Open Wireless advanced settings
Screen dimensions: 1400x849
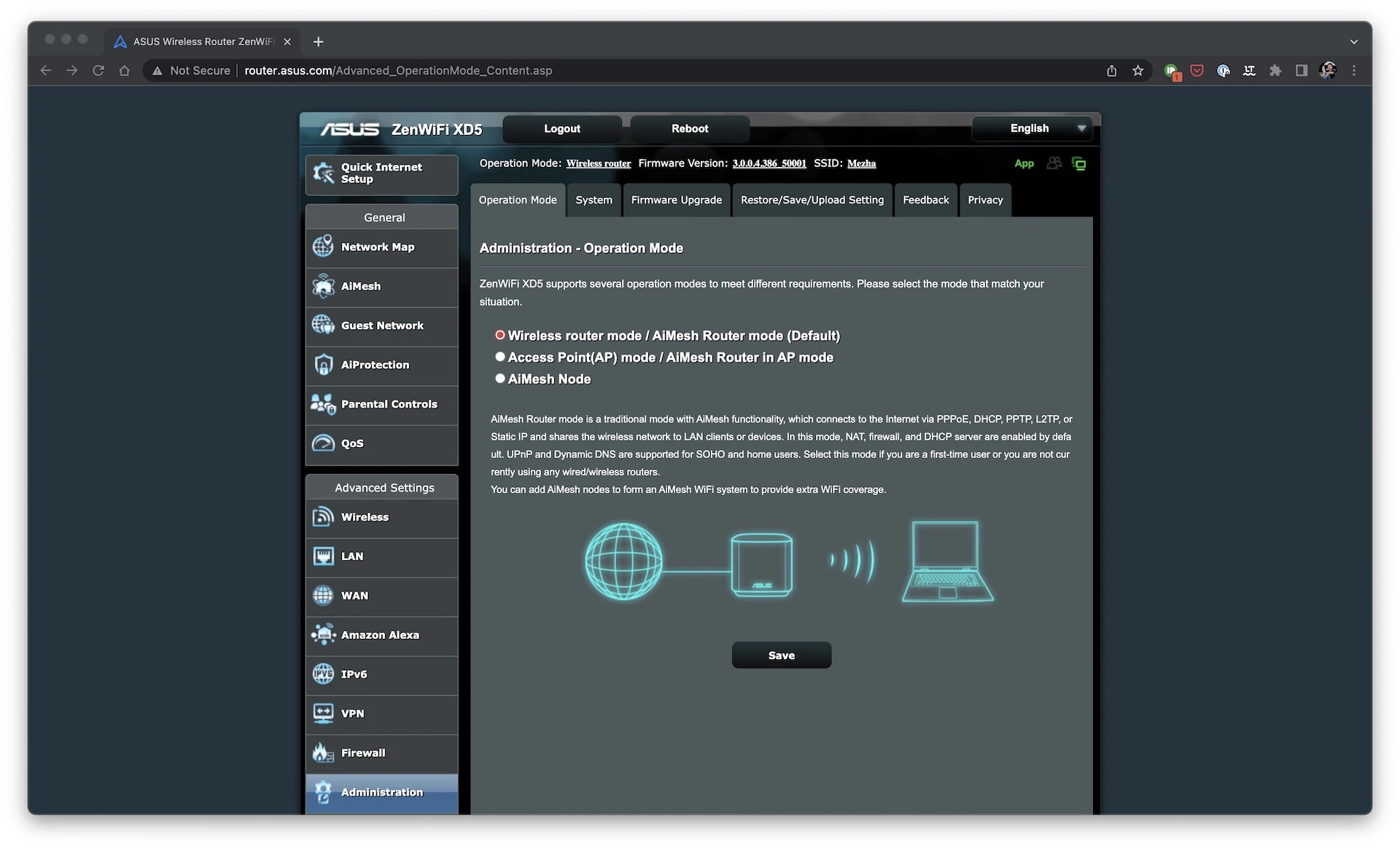point(381,517)
